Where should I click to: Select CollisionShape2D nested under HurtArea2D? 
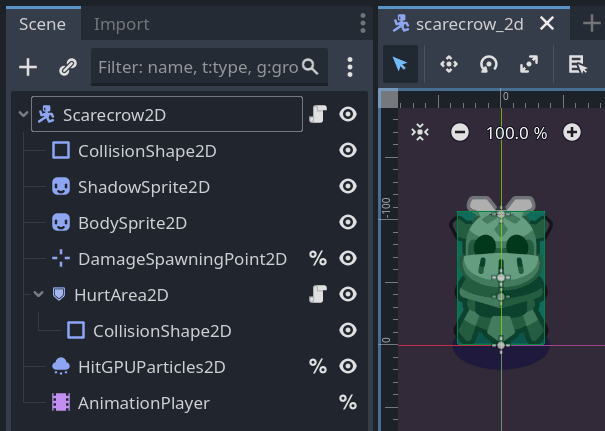162,331
